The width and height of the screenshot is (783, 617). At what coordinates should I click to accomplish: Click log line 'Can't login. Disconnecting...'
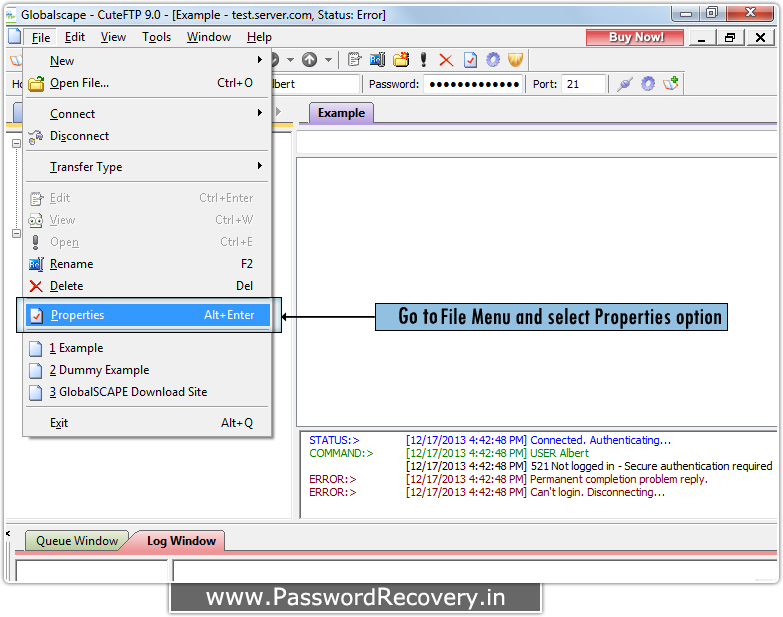(597, 492)
